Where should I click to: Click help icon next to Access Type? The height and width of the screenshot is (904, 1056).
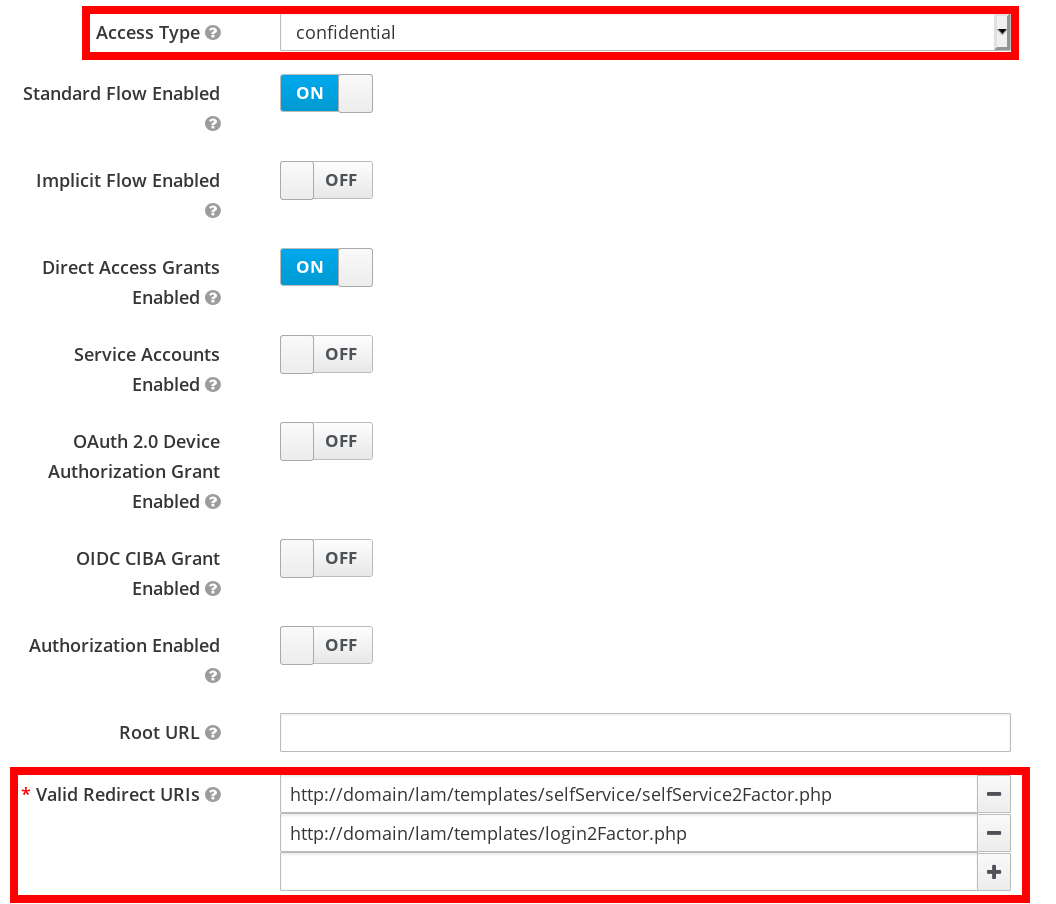[x=212, y=33]
